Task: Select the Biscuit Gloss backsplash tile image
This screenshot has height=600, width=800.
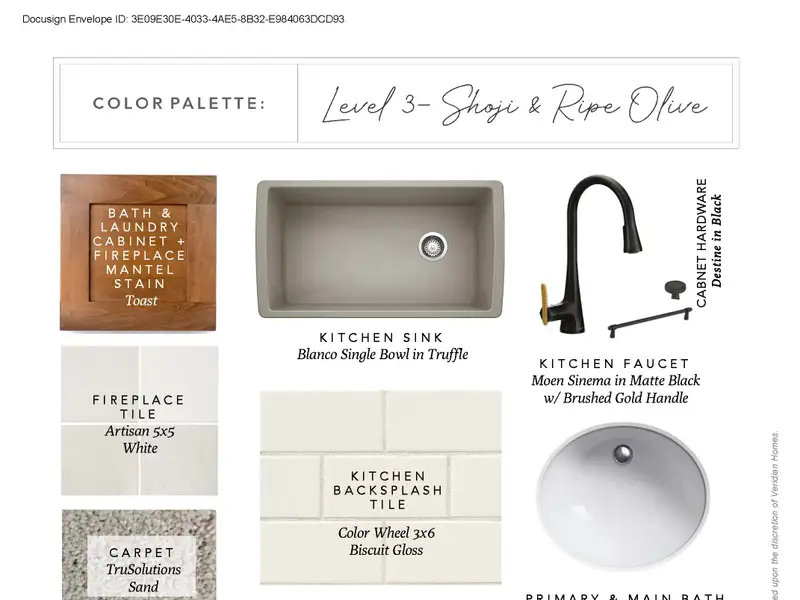Action: click(381, 487)
